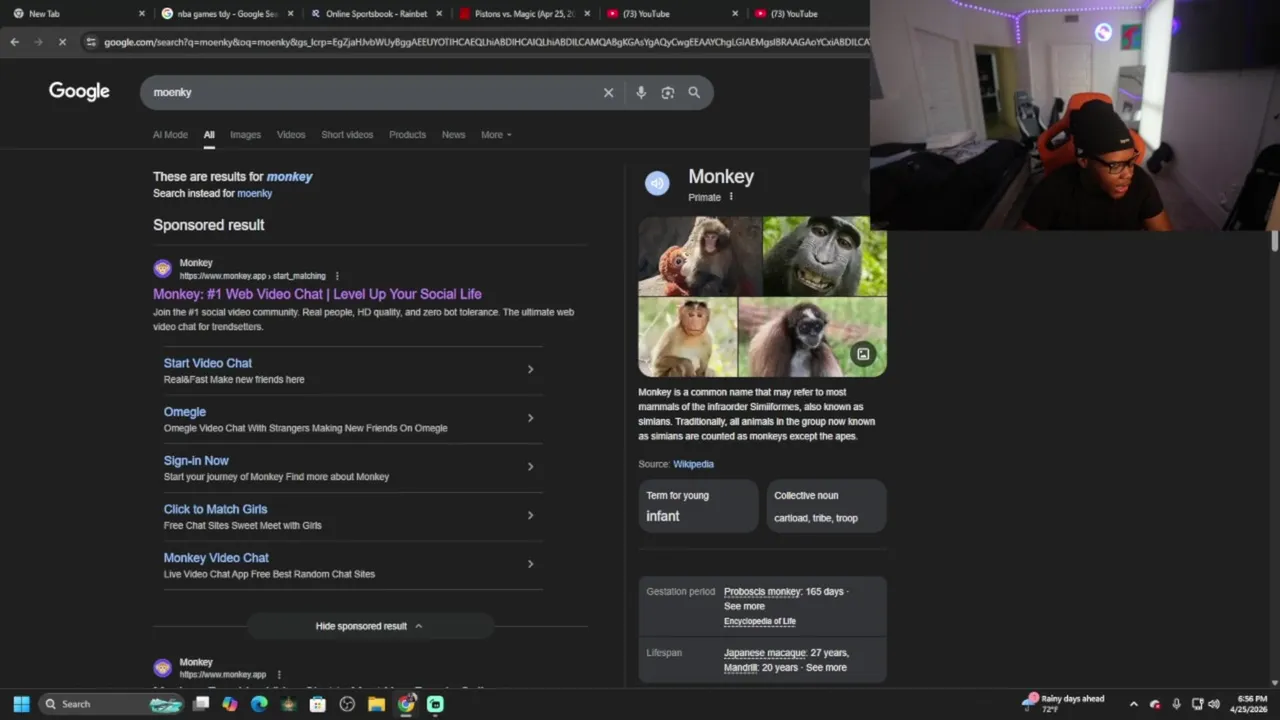The image size is (1280, 720).
Task: Select Short videos search tab
Action: point(347,135)
